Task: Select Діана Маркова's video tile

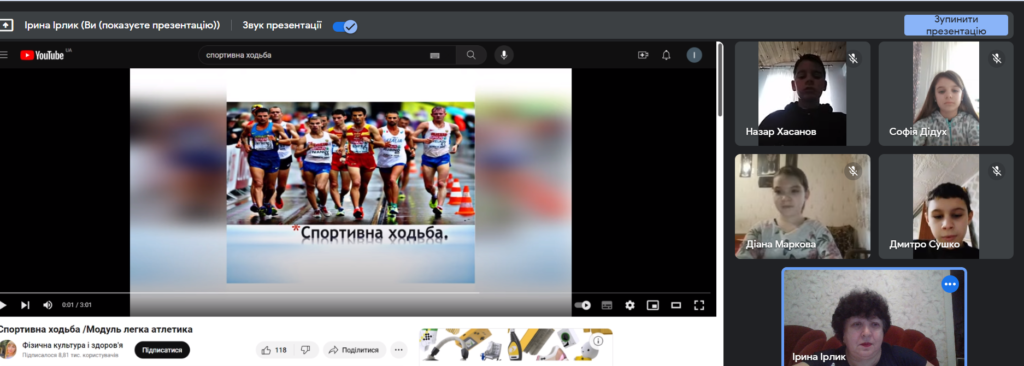Action: click(x=802, y=206)
